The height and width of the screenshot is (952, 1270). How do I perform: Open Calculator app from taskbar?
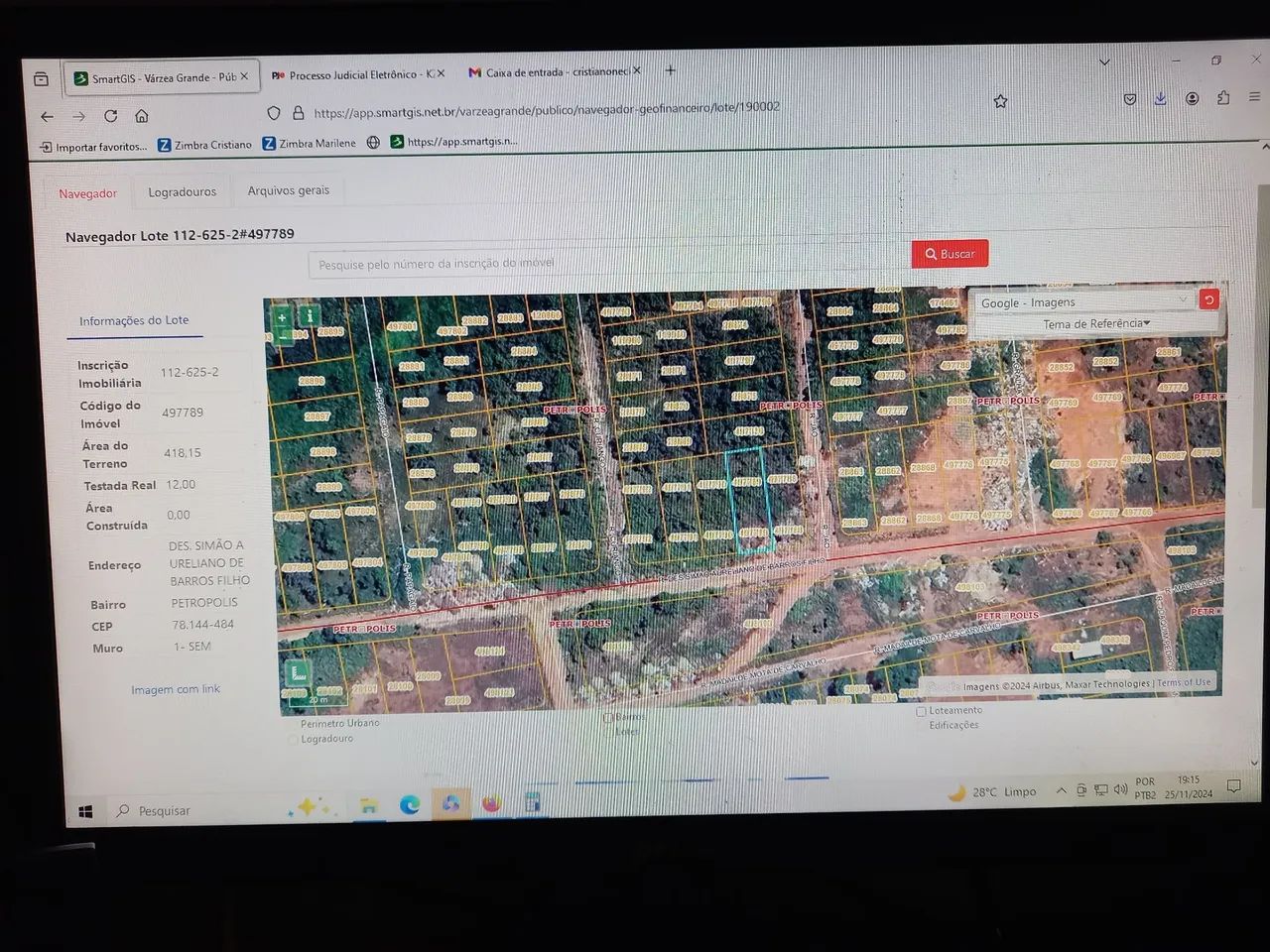[532, 802]
